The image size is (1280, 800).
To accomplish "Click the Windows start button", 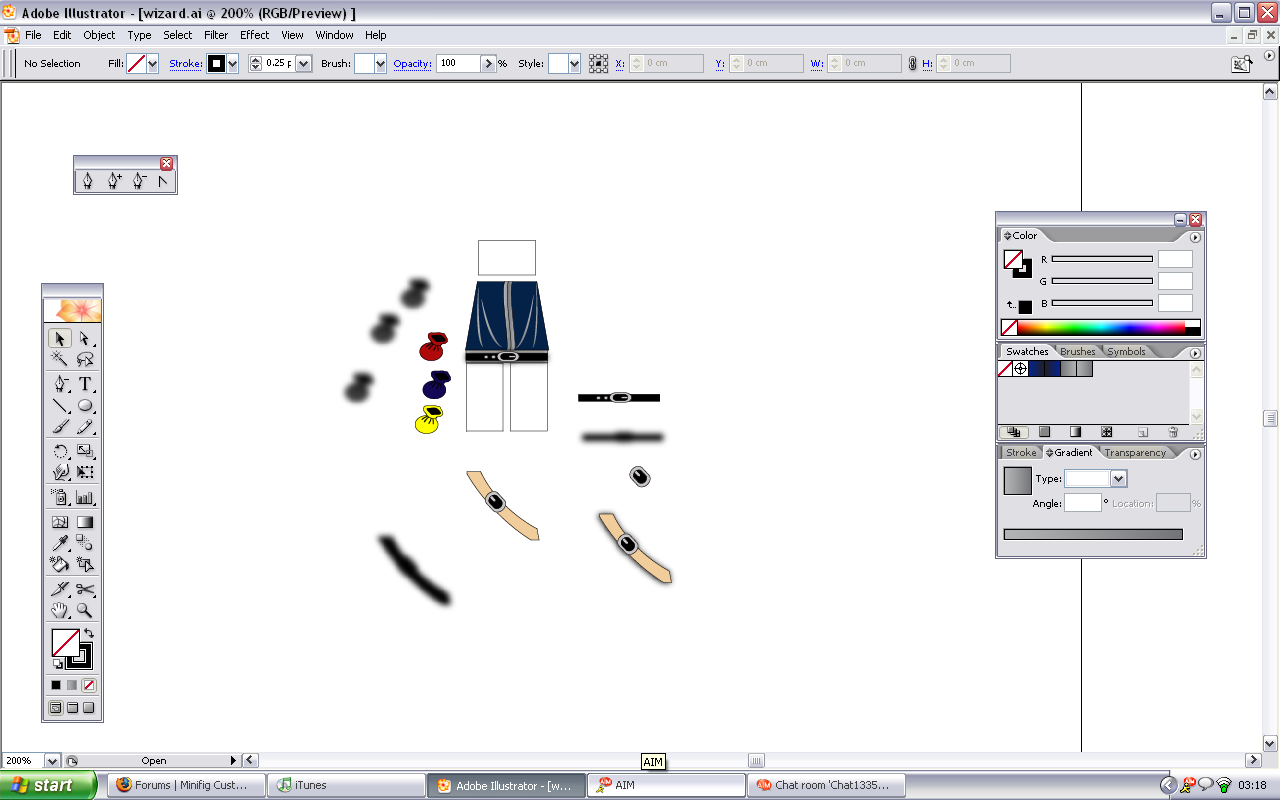I will 48,785.
